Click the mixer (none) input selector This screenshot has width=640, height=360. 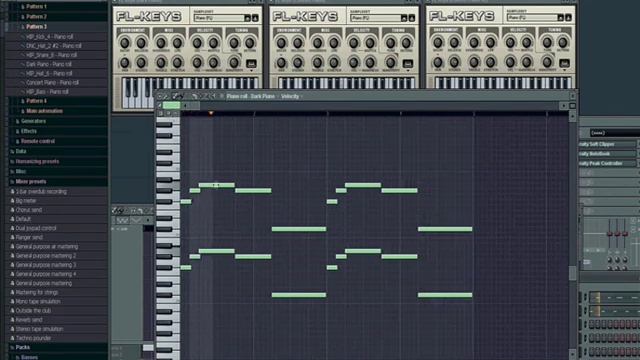(614, 133)
